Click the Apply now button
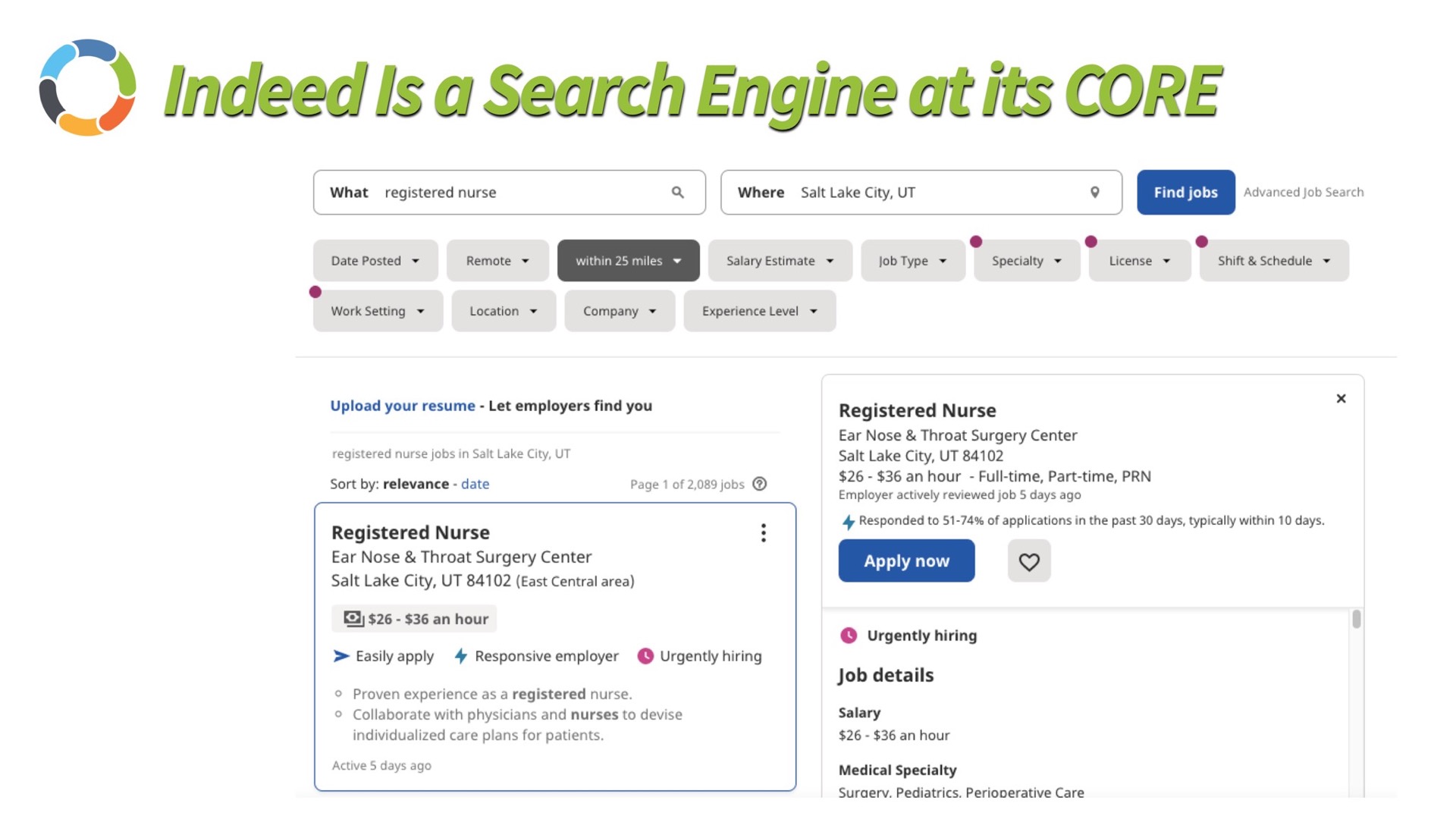The width and height of the screenshot is (1456, 819). (x=906, y=561)
